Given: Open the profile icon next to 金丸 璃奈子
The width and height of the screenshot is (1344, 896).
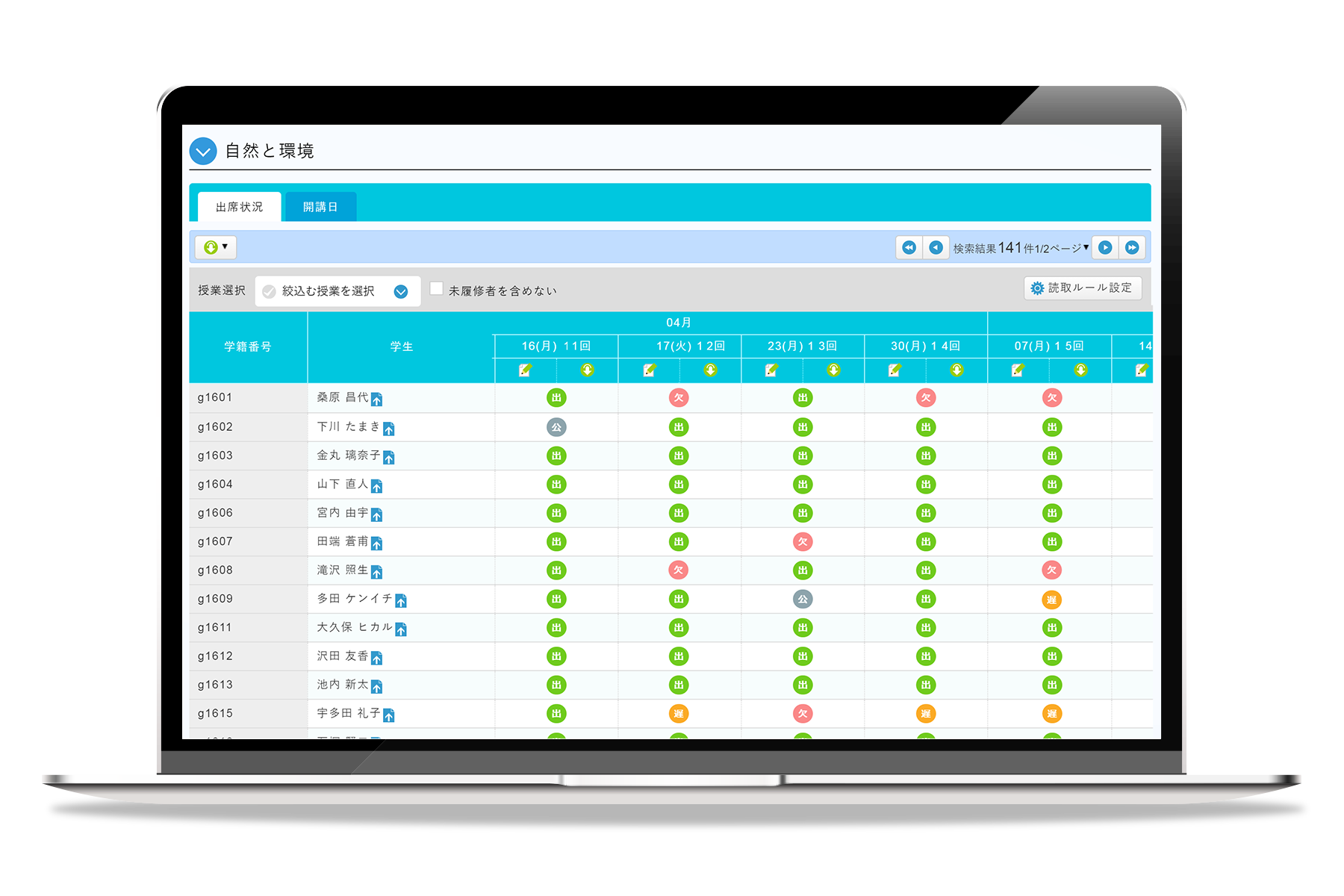Looking at the screenshot, I should [388, 457].
